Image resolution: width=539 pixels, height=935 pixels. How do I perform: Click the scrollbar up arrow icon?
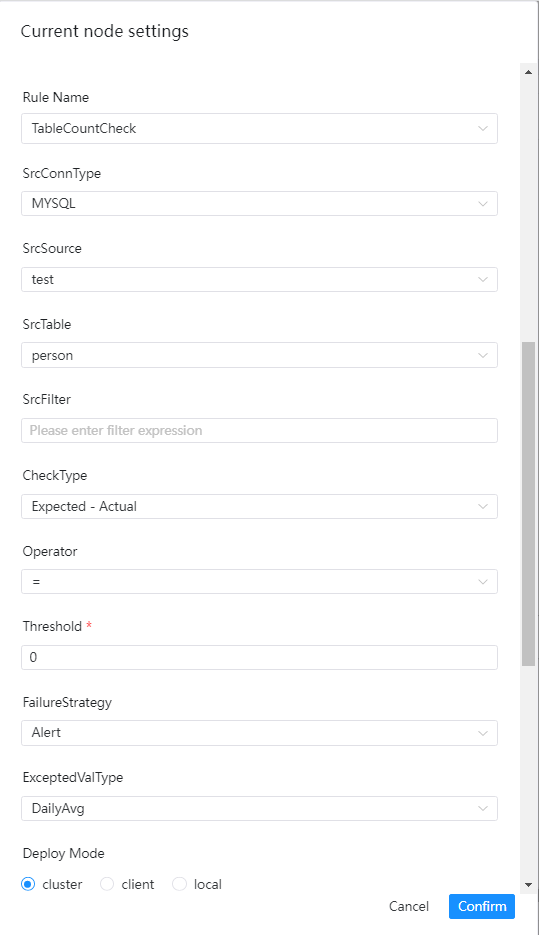(x=528, y=72)
